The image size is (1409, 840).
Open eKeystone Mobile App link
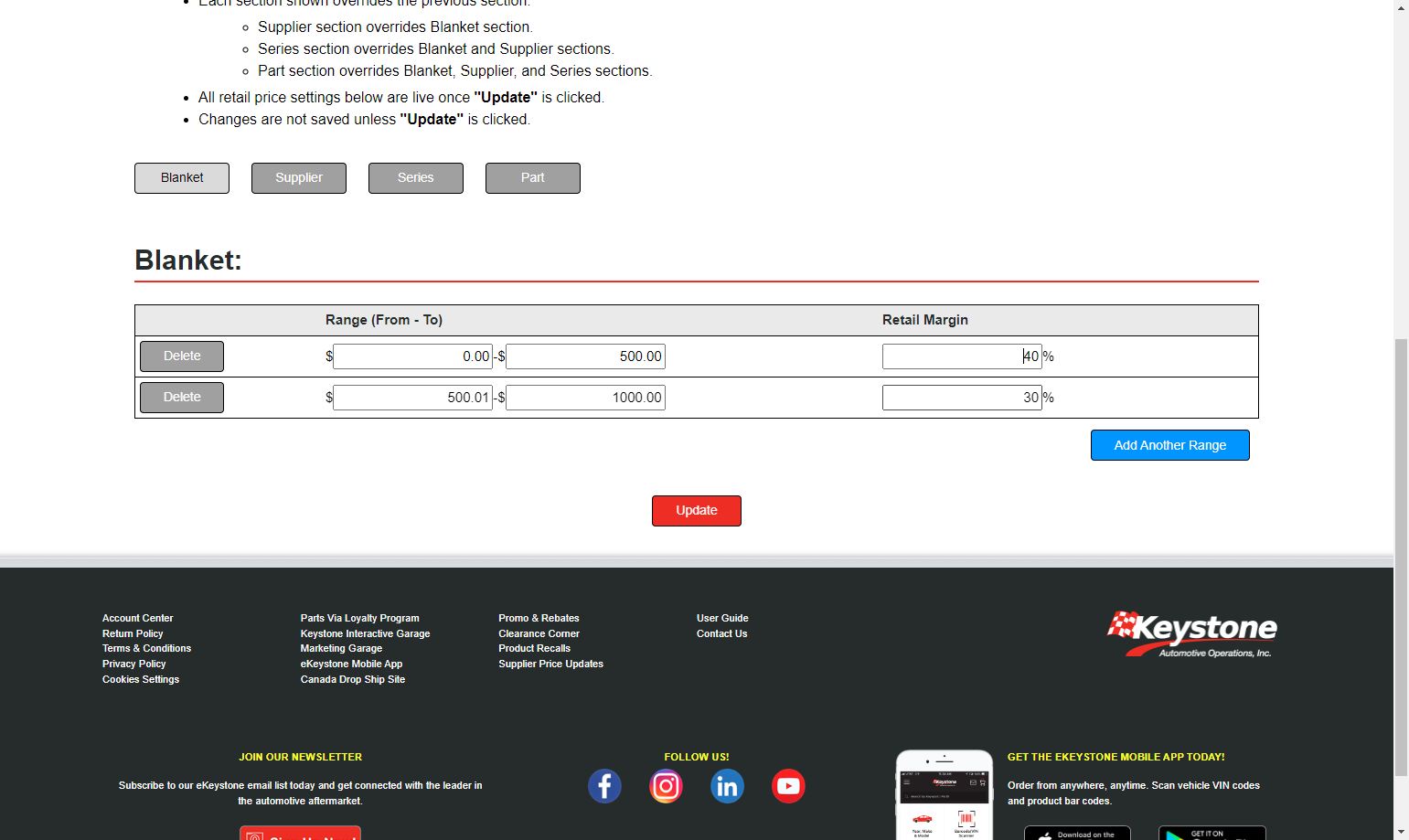coord(352,665)
